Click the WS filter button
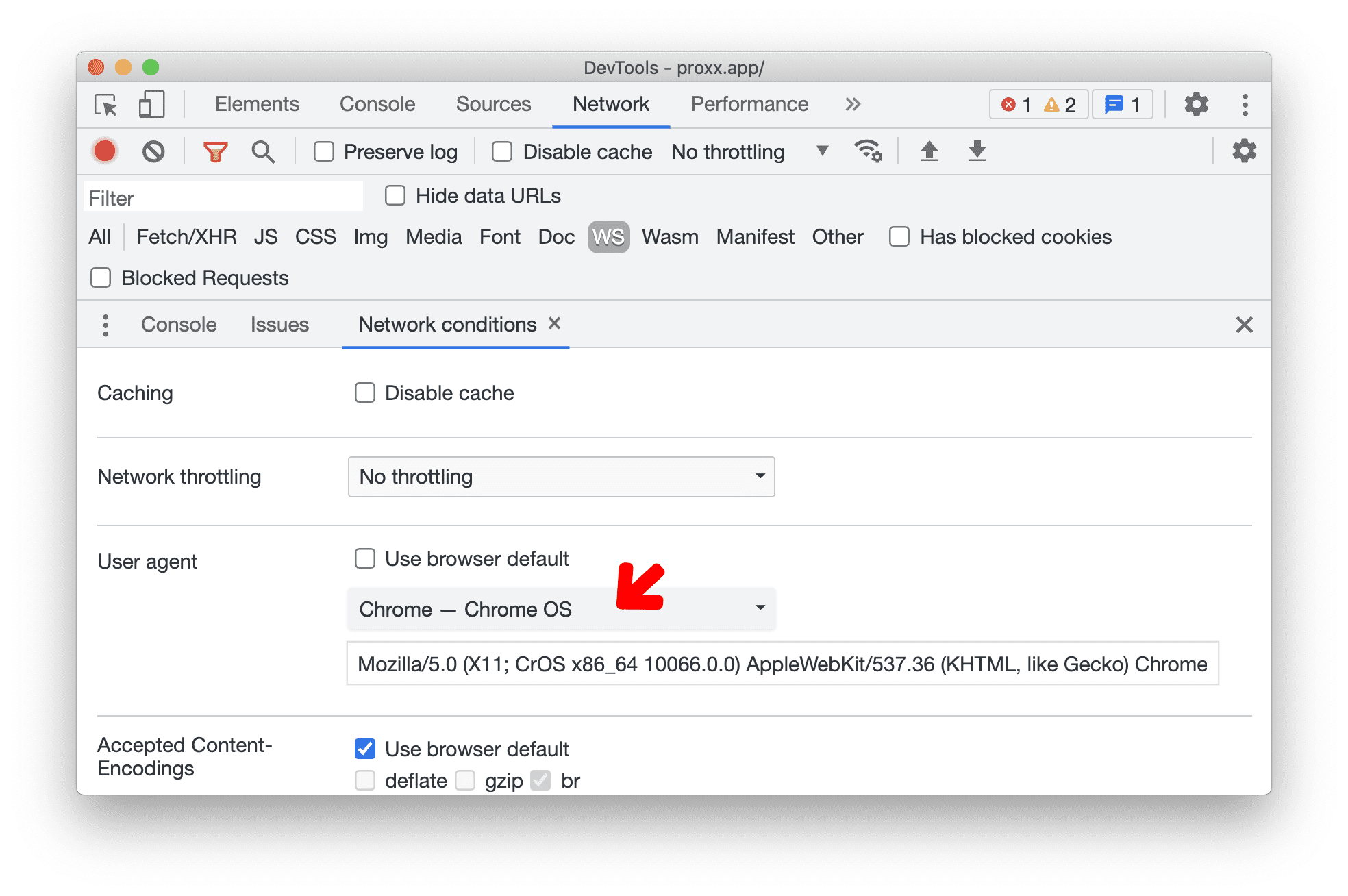The image size is (1348, 896). pos(606,237)
